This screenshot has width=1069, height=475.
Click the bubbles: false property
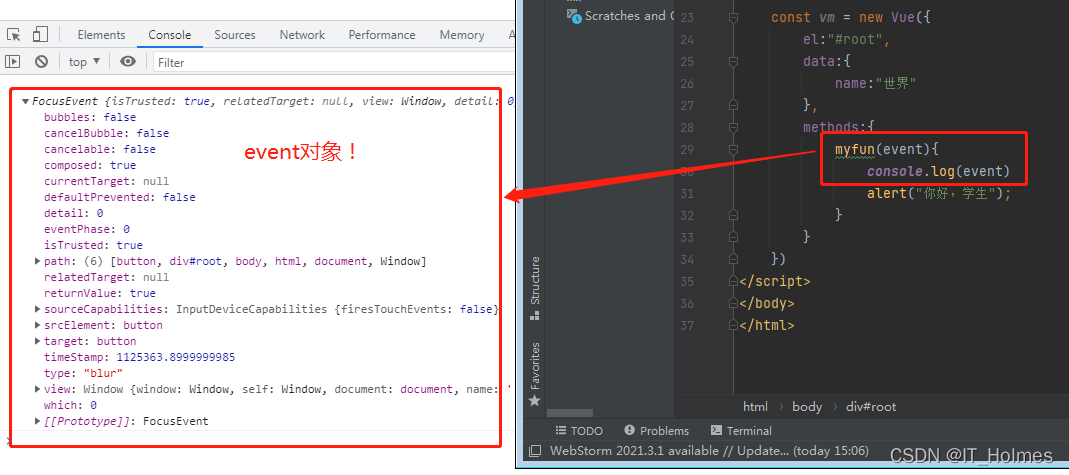point(90,117)
